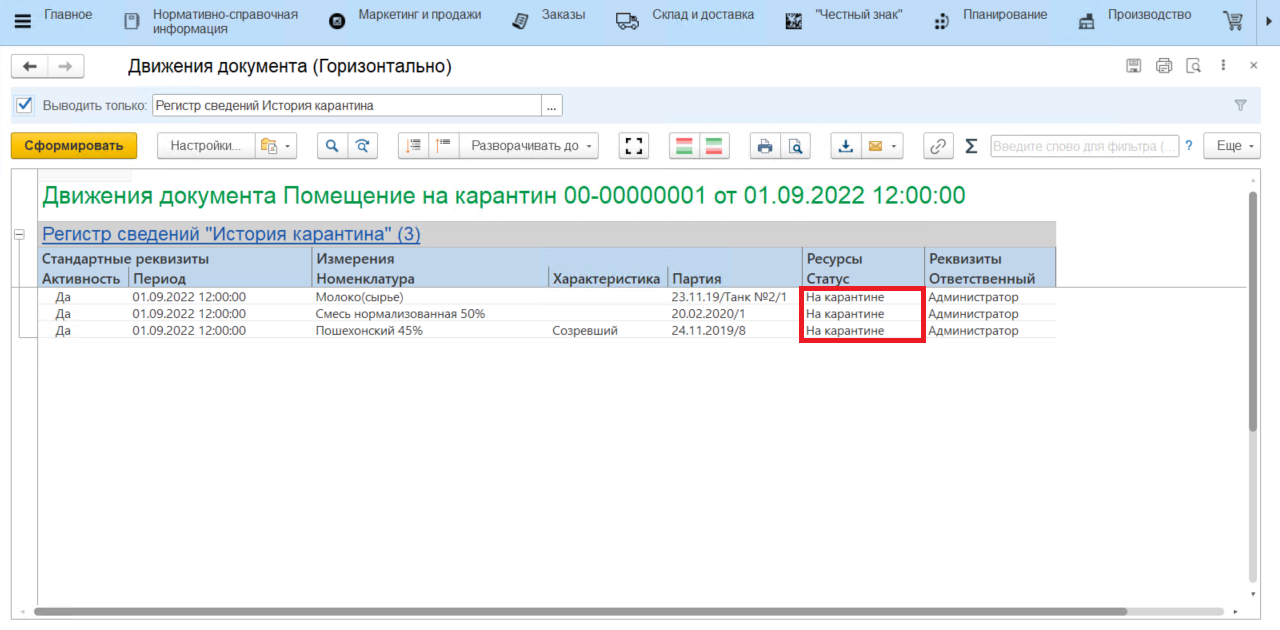
Task: Click the printer icon in report toolbar
Action: click(x=765, y=146)
